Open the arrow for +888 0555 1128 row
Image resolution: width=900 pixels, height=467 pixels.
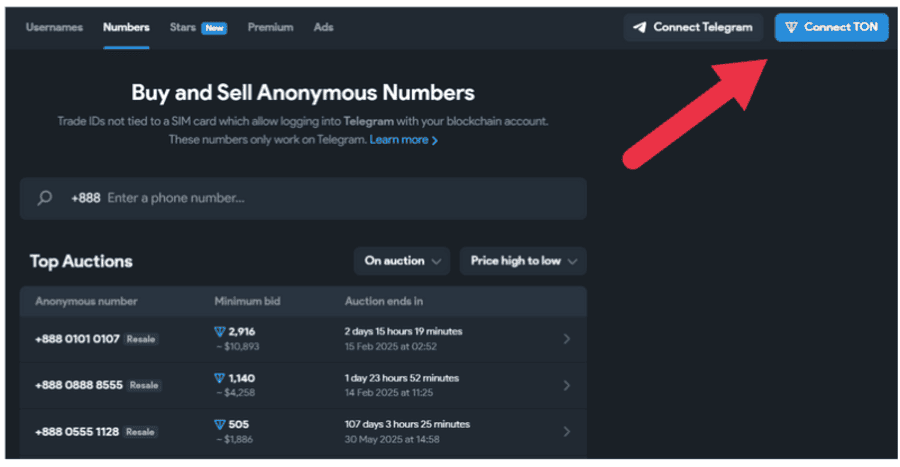567,431
